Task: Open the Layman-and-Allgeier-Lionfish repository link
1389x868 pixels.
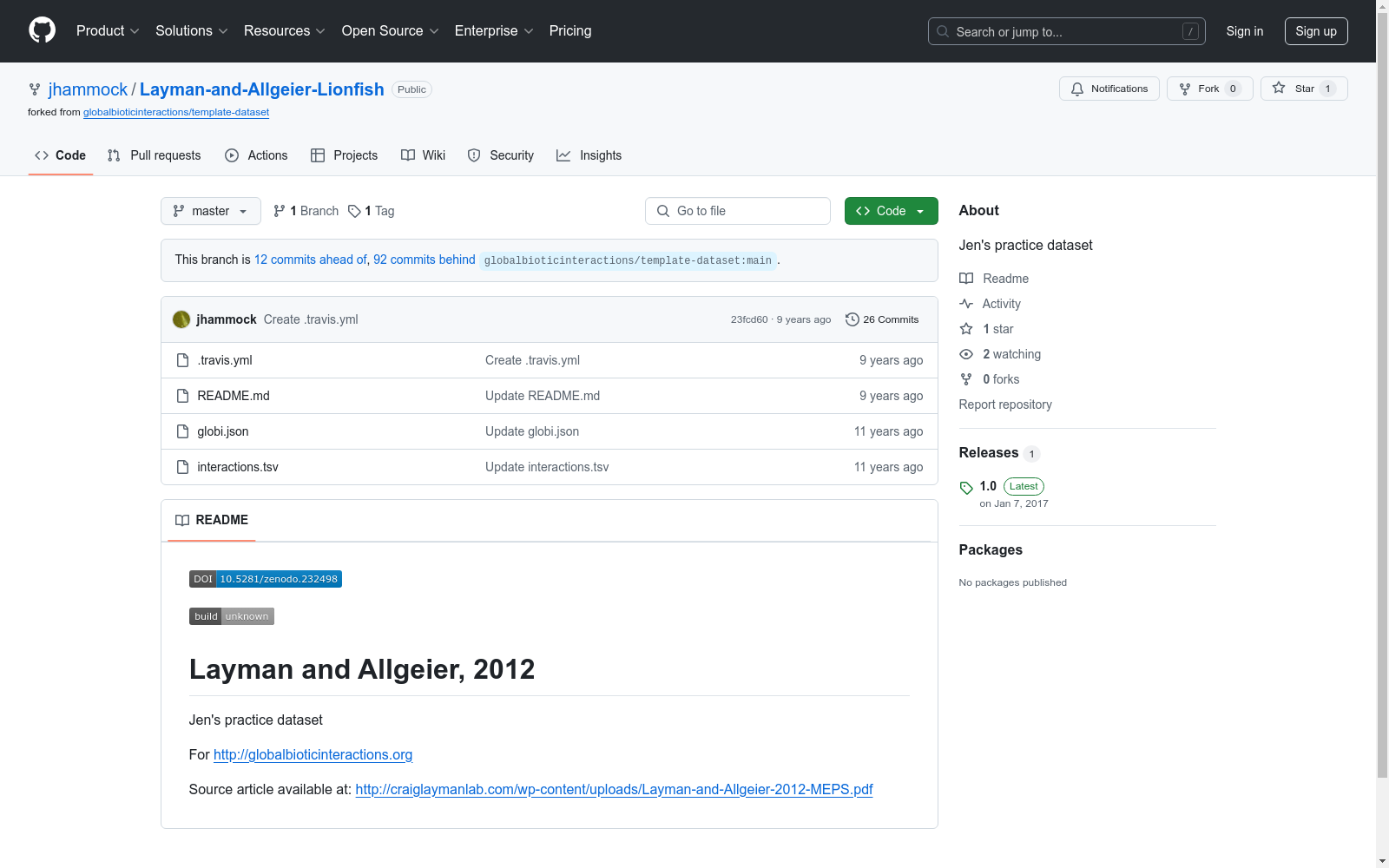Action: [262, 89]
